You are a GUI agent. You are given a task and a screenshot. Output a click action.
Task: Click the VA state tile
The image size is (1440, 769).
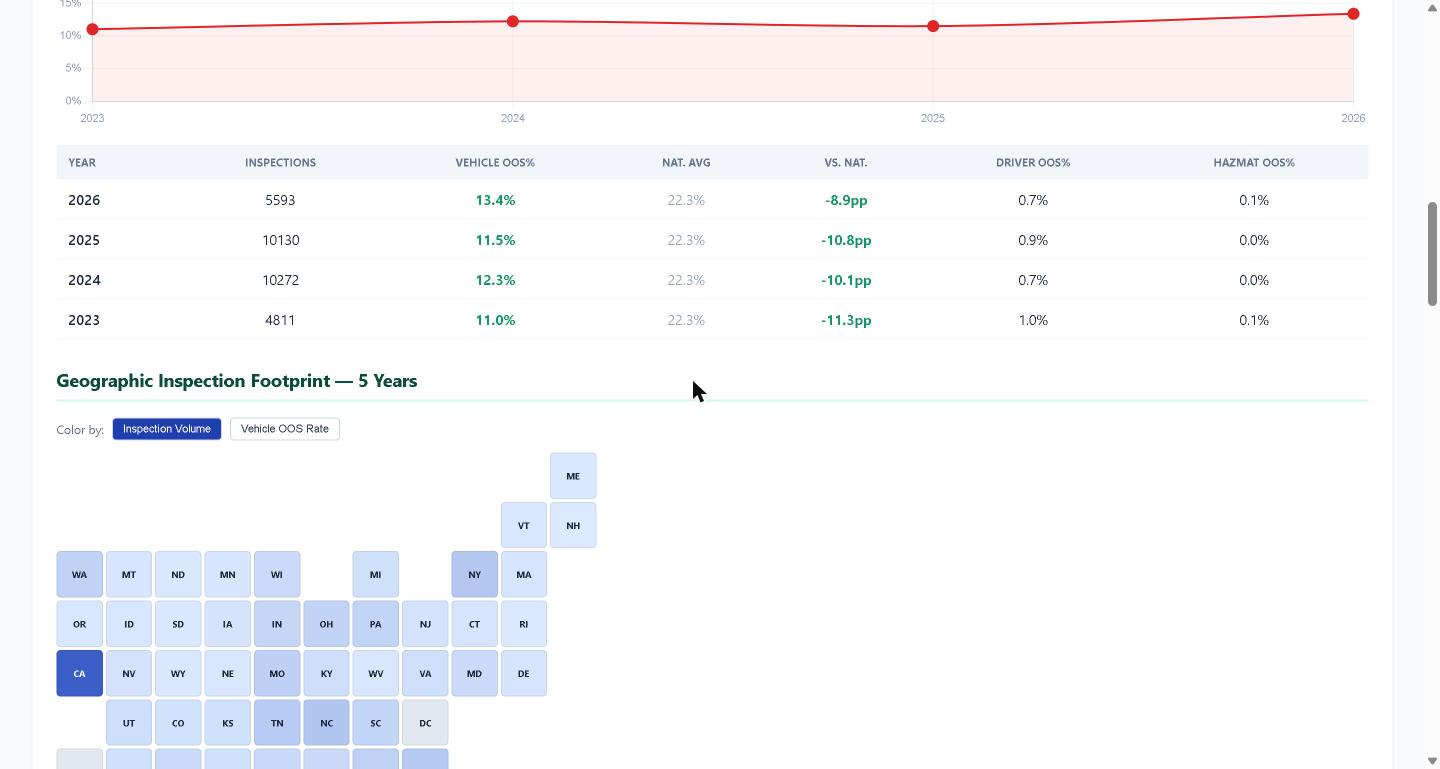coord(425,673)
